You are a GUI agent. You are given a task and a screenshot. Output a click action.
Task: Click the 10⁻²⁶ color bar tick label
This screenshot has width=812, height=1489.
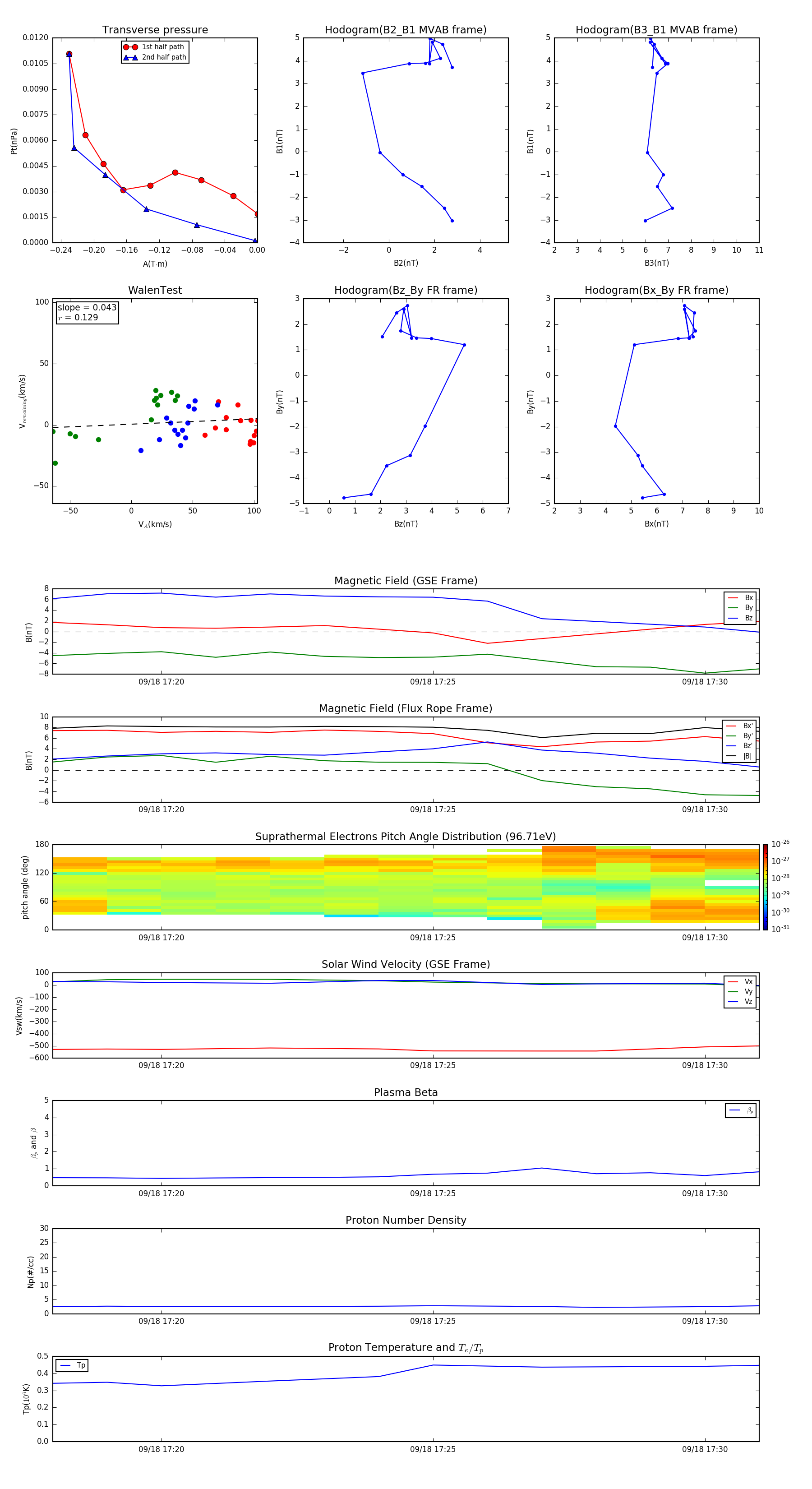pos(780,845)
